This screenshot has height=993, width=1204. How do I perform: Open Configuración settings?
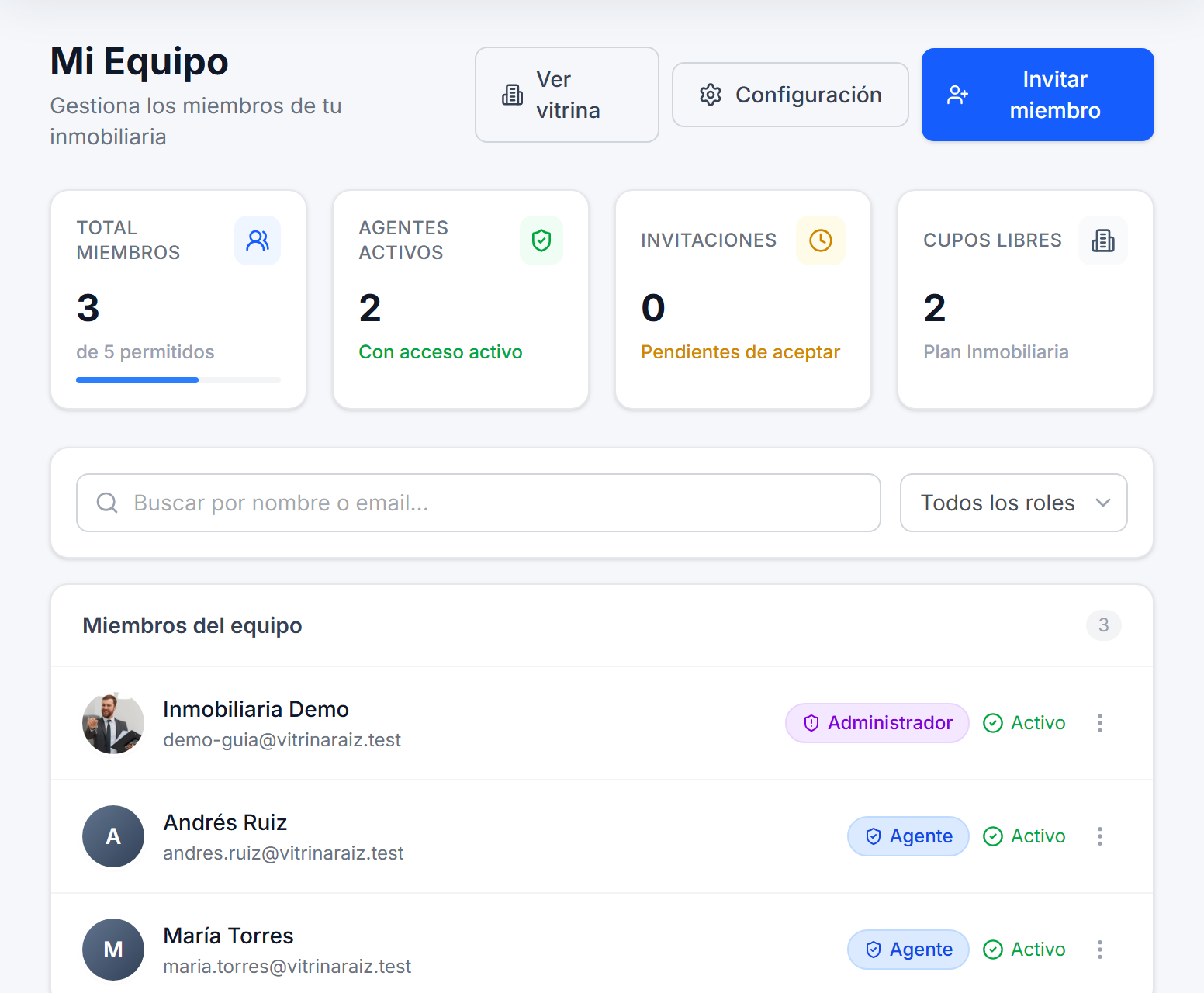[x=791, y=95]
